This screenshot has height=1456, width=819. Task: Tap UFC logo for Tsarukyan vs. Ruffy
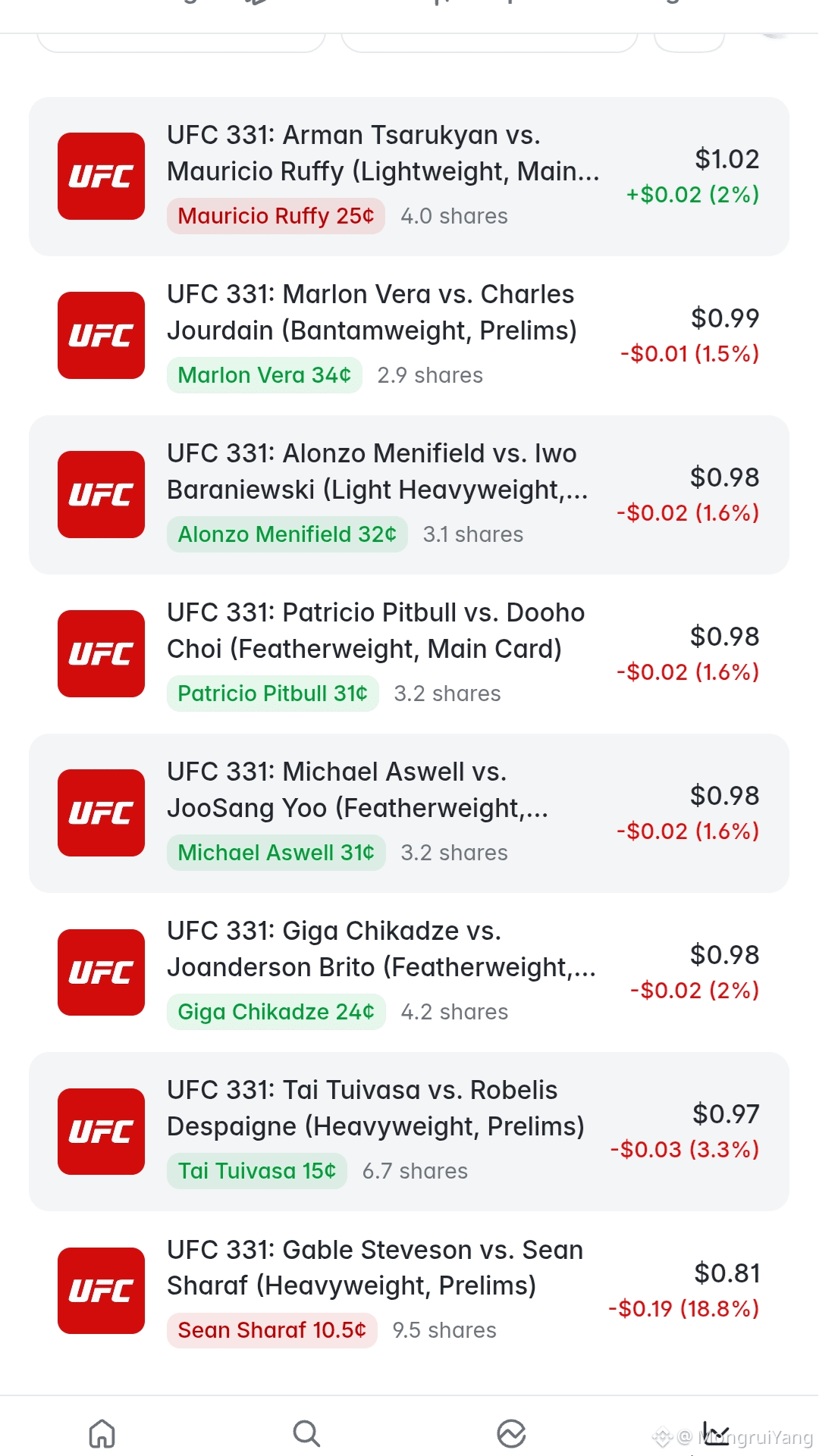pos(101,176)
